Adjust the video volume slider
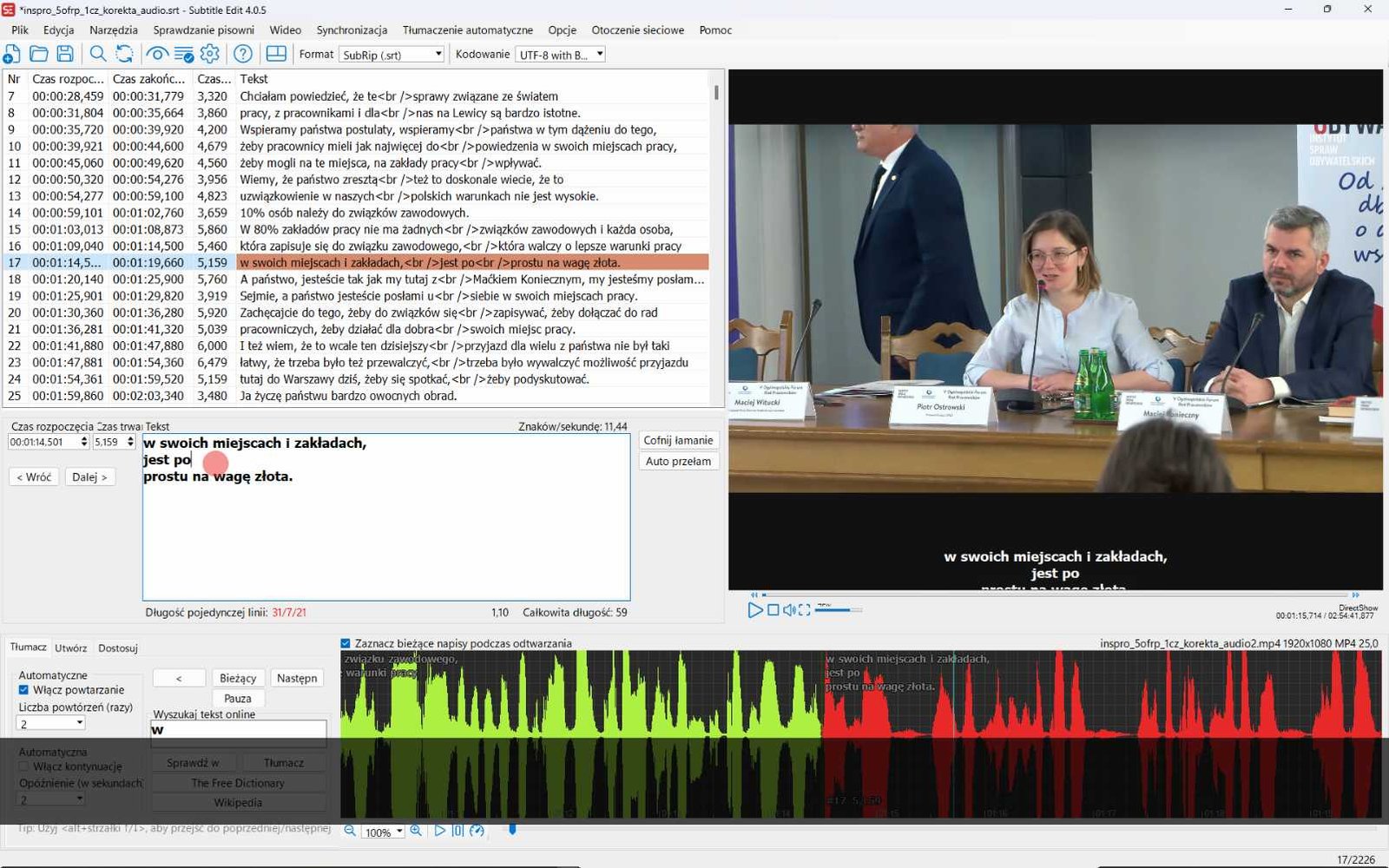 (838, 610)
